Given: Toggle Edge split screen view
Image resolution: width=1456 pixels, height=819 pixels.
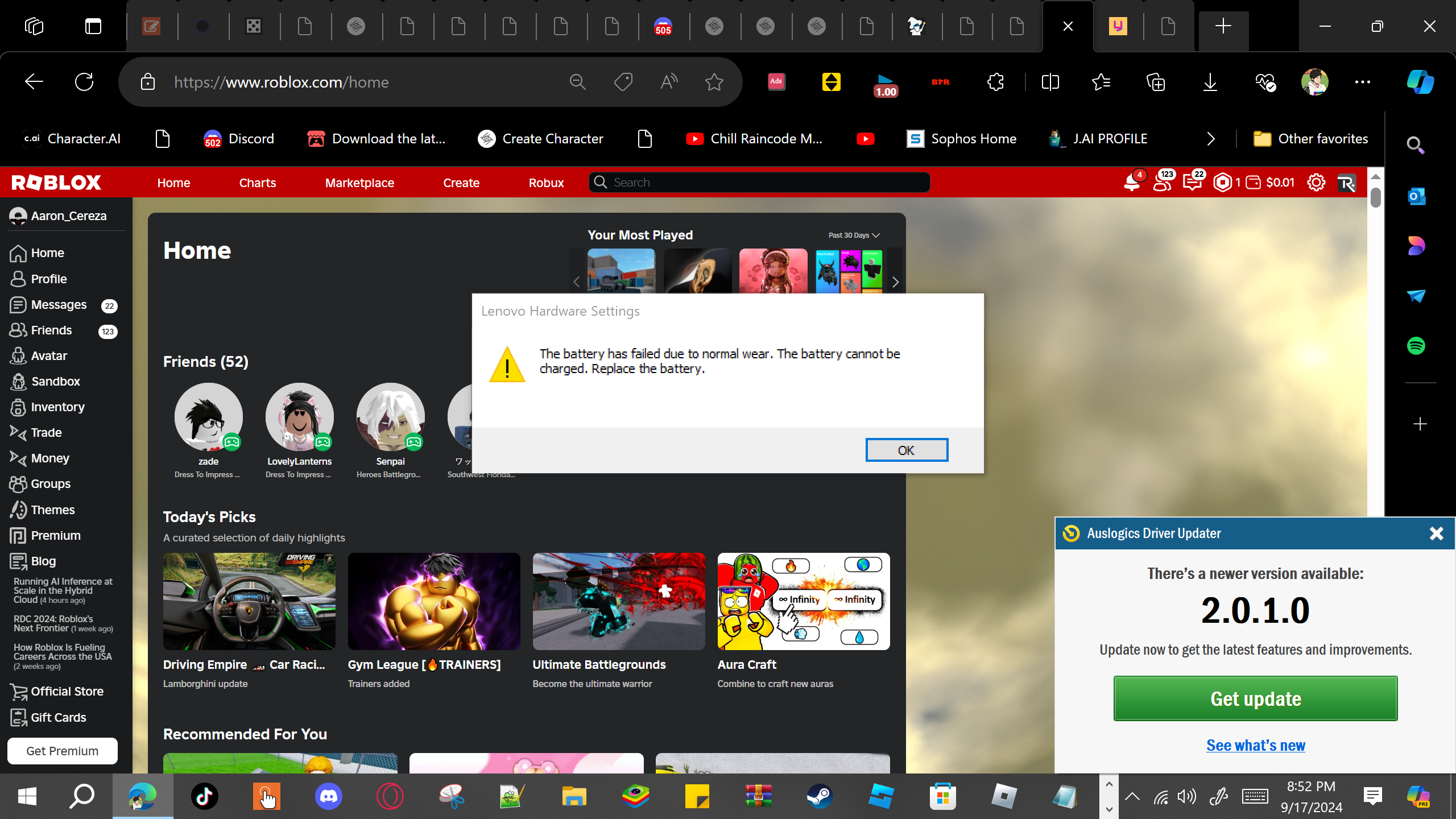Looking at the screenshot, I should 1050,82.
